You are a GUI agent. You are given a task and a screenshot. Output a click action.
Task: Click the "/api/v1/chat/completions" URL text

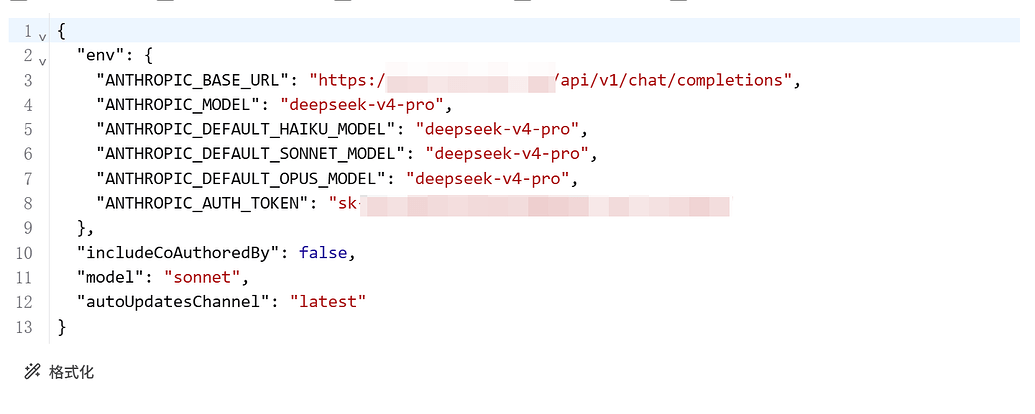673,81
